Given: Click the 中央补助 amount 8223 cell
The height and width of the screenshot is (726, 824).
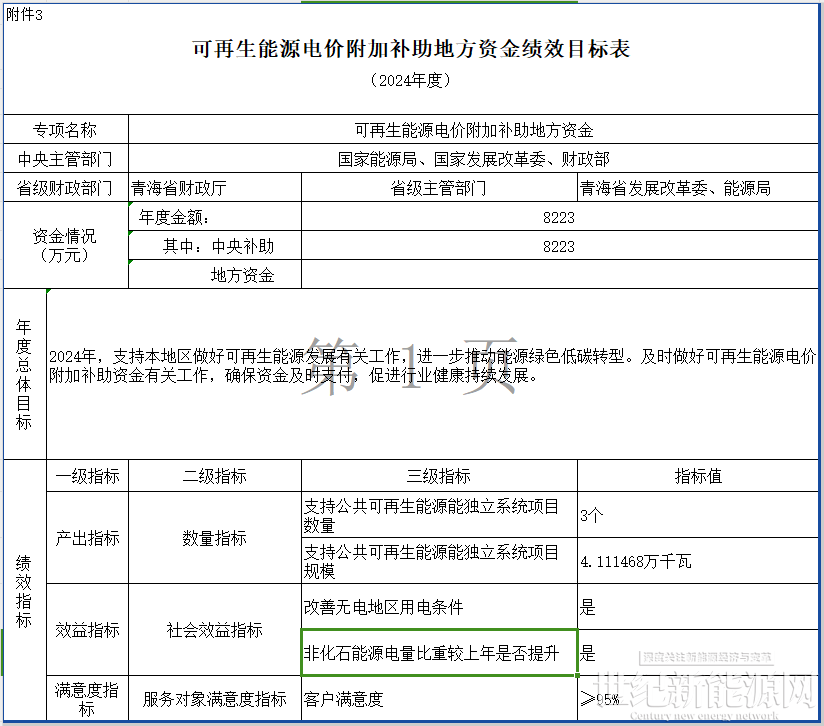Looking at the screenshot, I should pos(560,245).
